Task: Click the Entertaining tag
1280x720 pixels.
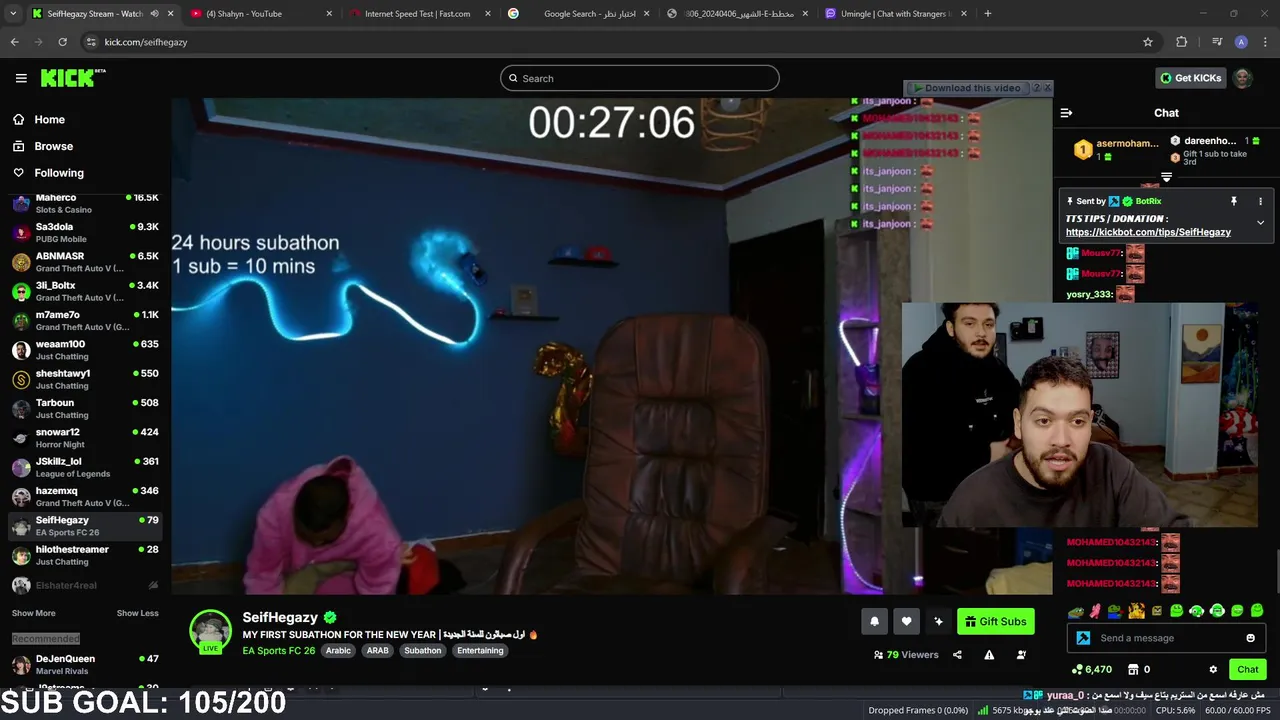Action: (480, 651)
